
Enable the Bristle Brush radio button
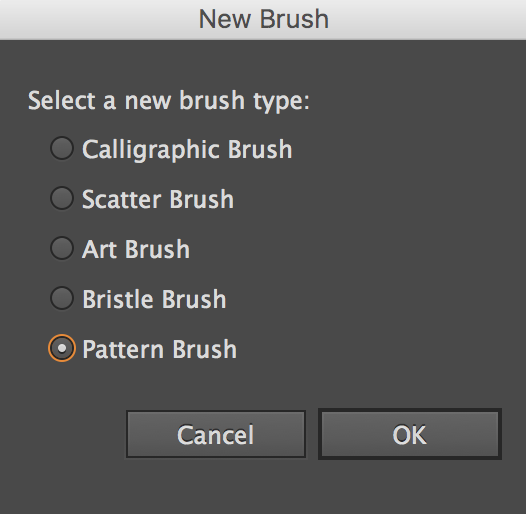point(62,298)
